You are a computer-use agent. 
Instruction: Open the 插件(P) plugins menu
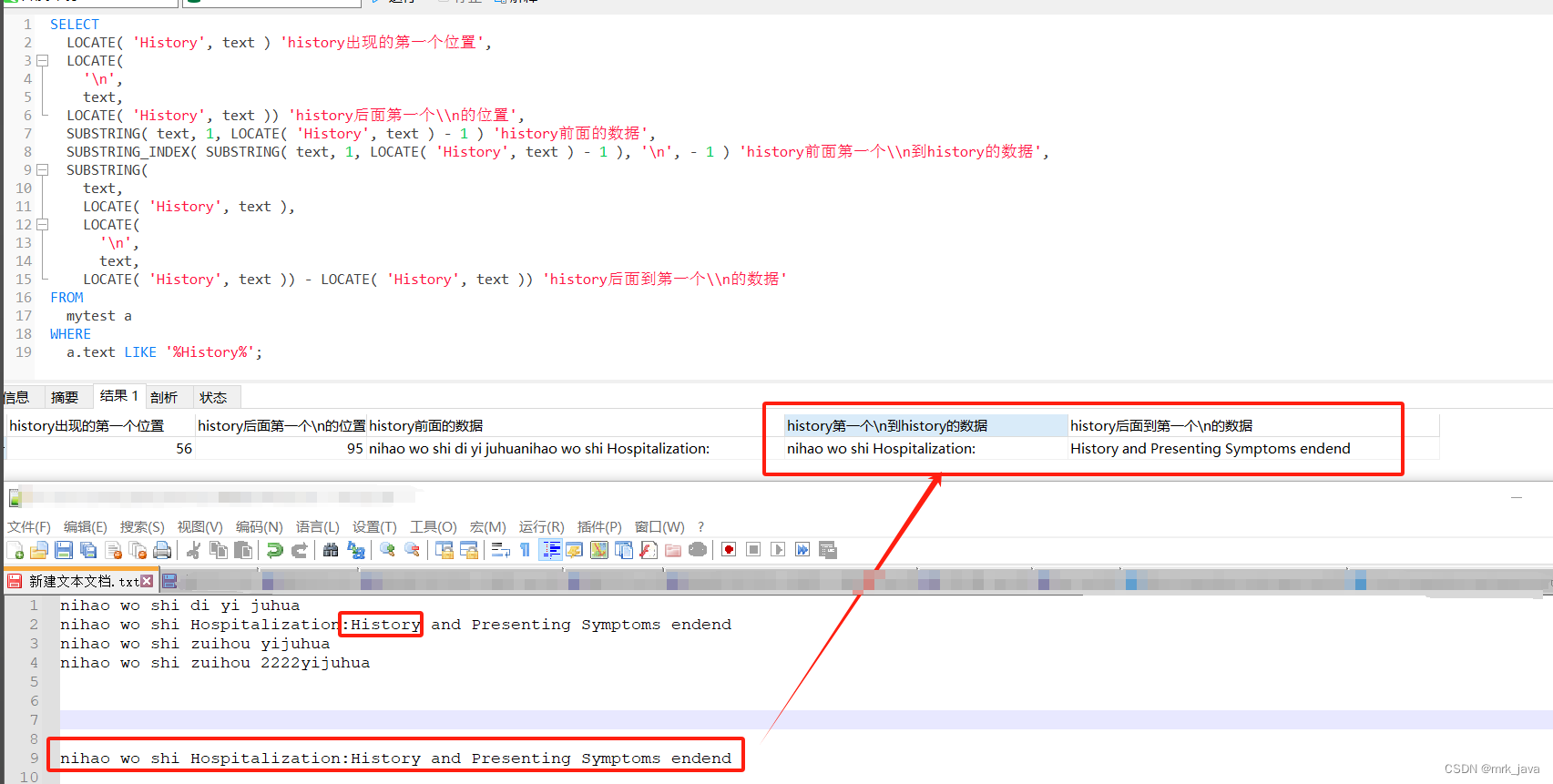coord(598,527)
